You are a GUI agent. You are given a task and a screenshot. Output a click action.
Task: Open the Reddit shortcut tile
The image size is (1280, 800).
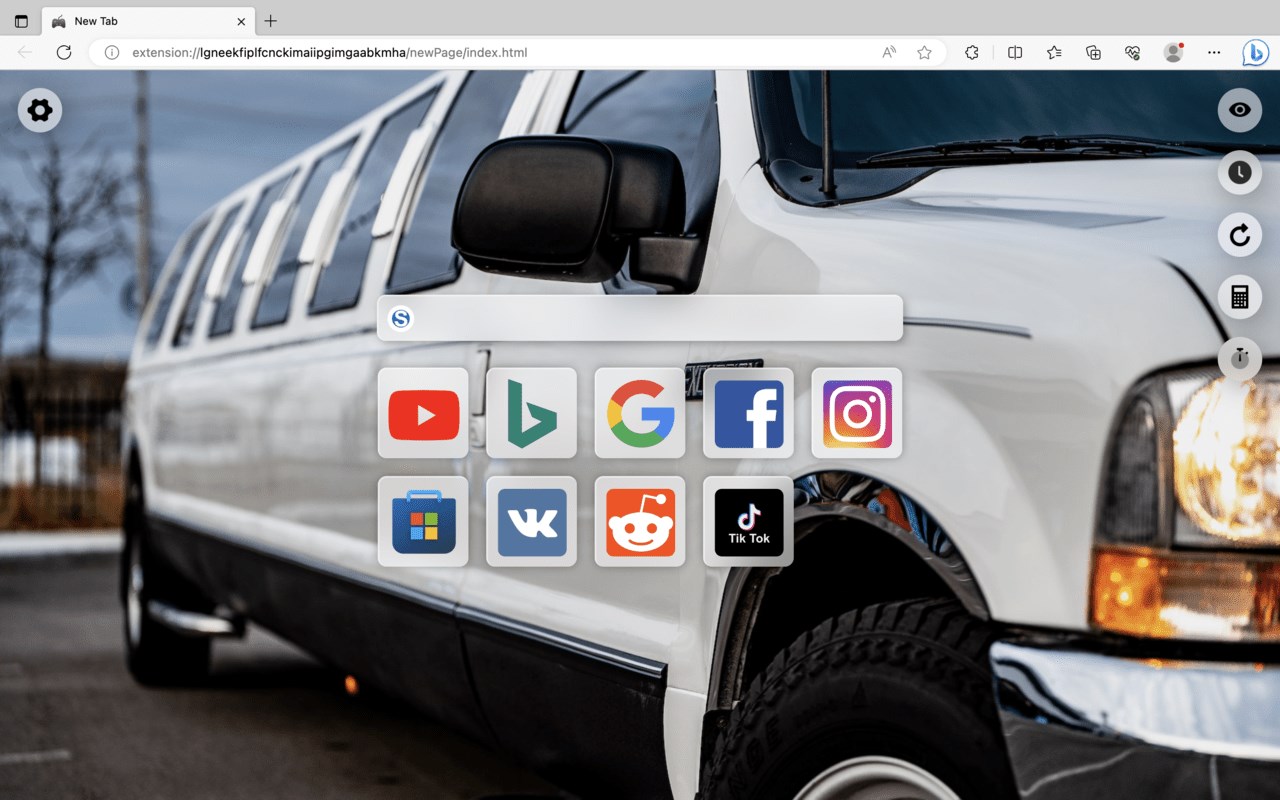640,521
